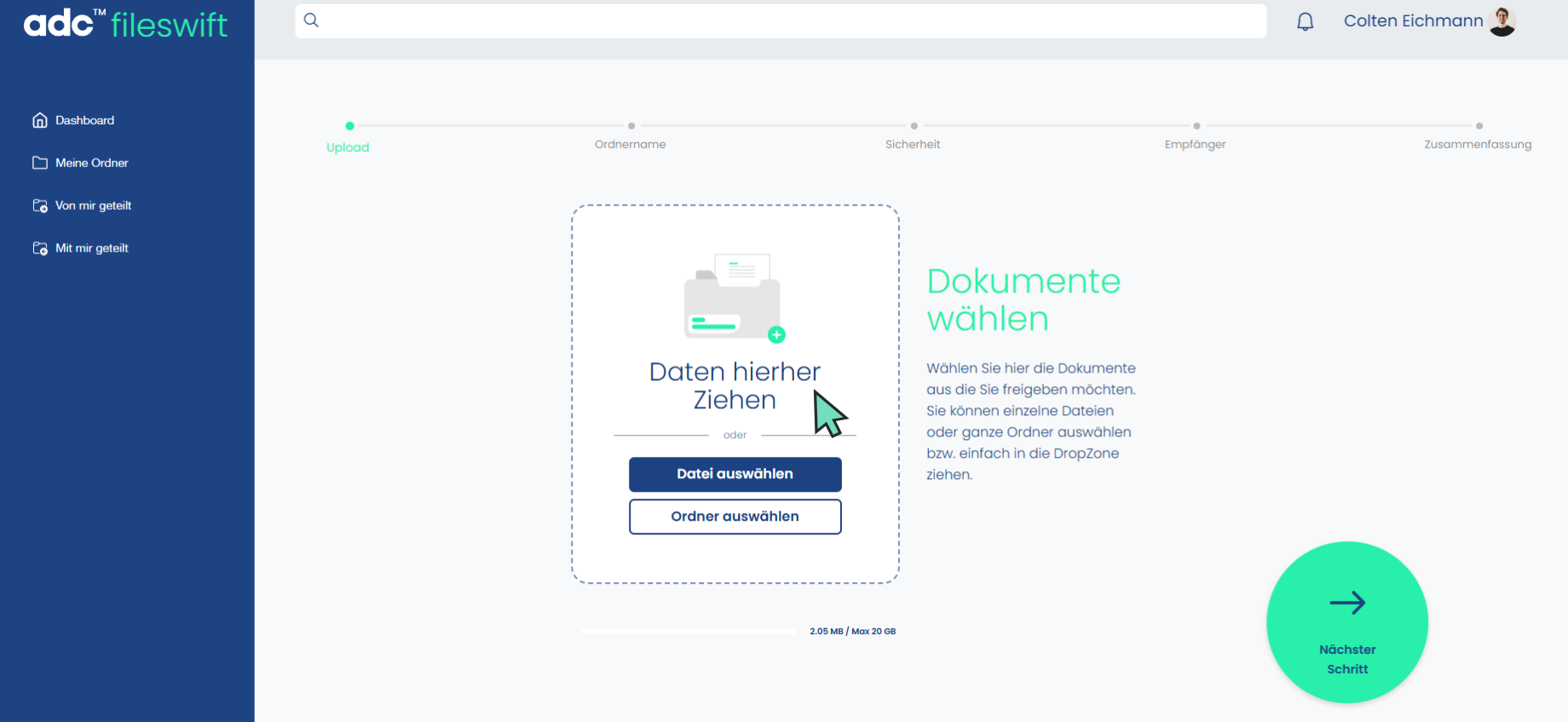The width and height of the screenshot is (1568, 722).
Task: Click the Dashboard home icon
Action: pyautogui.click(x=40, y=120)
